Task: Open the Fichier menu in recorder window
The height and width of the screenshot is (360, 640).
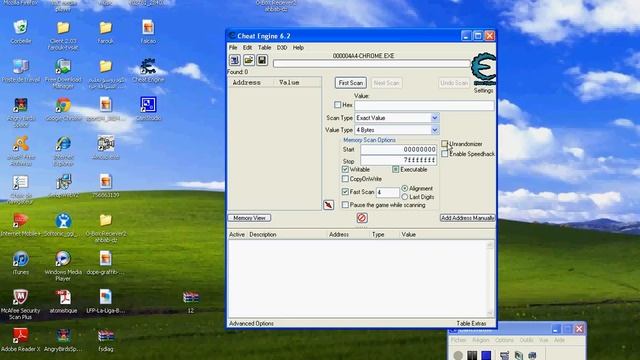Action: click(458, 340)
